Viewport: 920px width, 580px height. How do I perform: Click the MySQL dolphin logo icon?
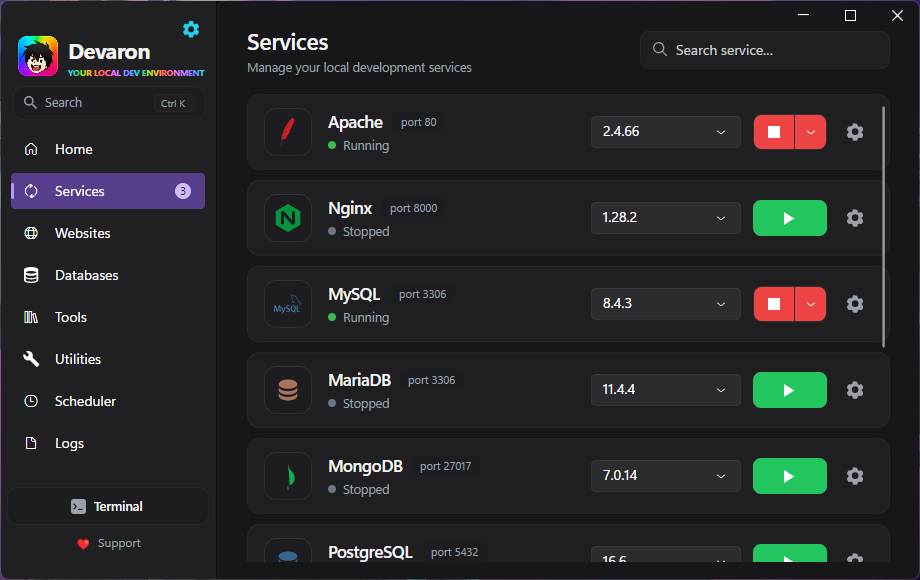click(288, 304)
